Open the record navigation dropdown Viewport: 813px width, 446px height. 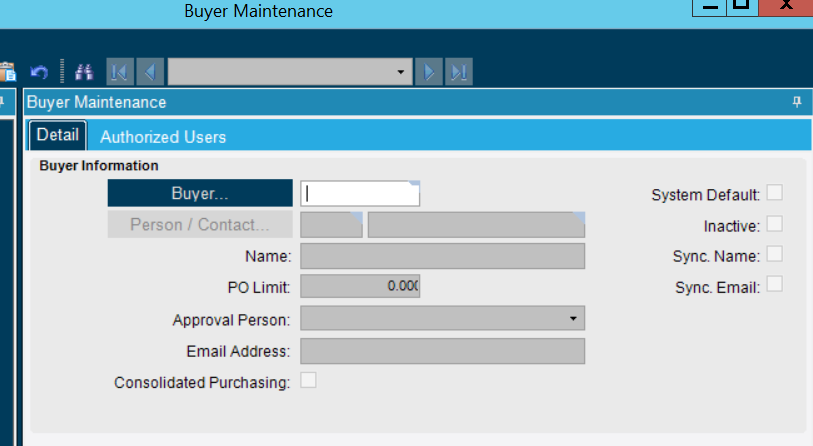[x=400, y=72]
